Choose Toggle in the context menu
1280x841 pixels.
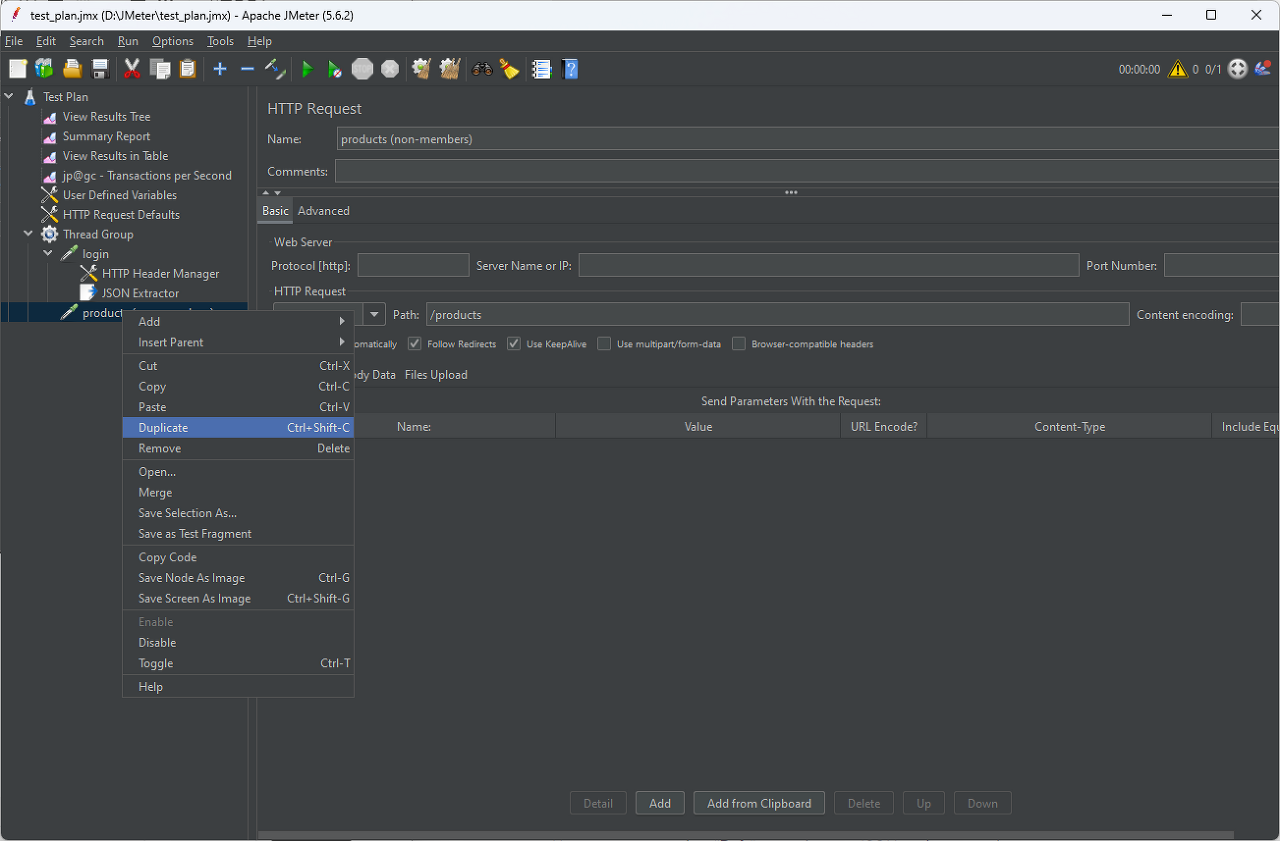pyautogui.click(x=238, y=663)
